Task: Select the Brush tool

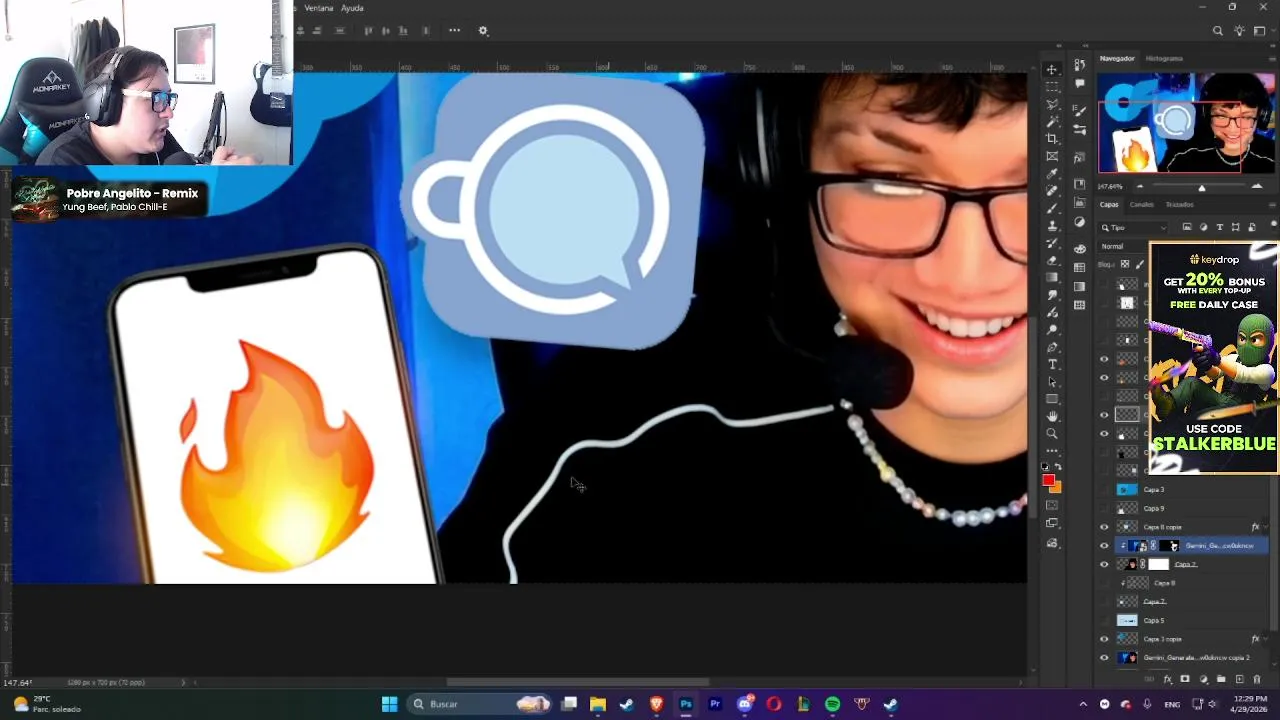Action: (x=1052, y=208)
